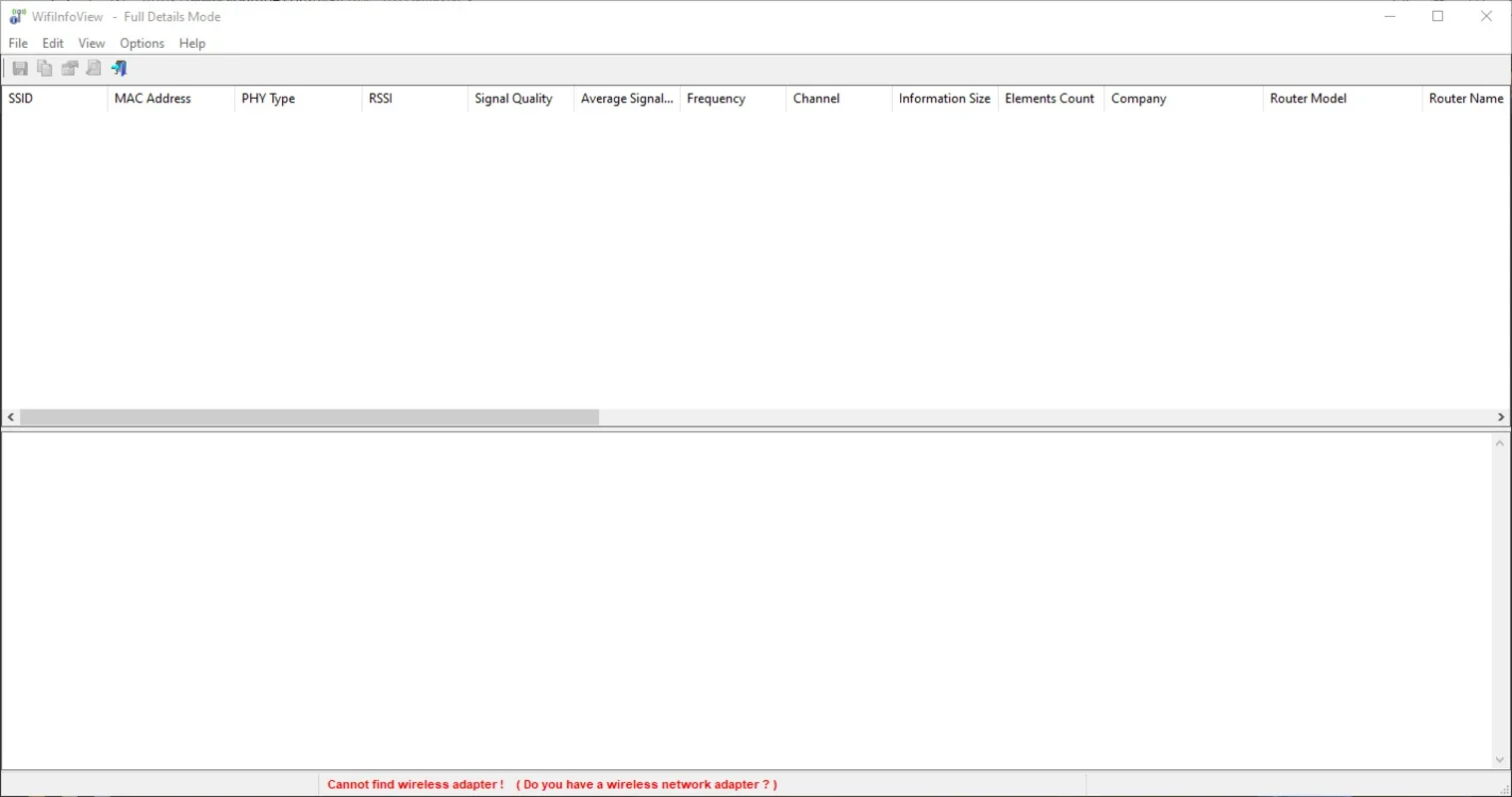
Task: Click the Save Selected Items toolbar icon
Action: (x=20, y=68)
